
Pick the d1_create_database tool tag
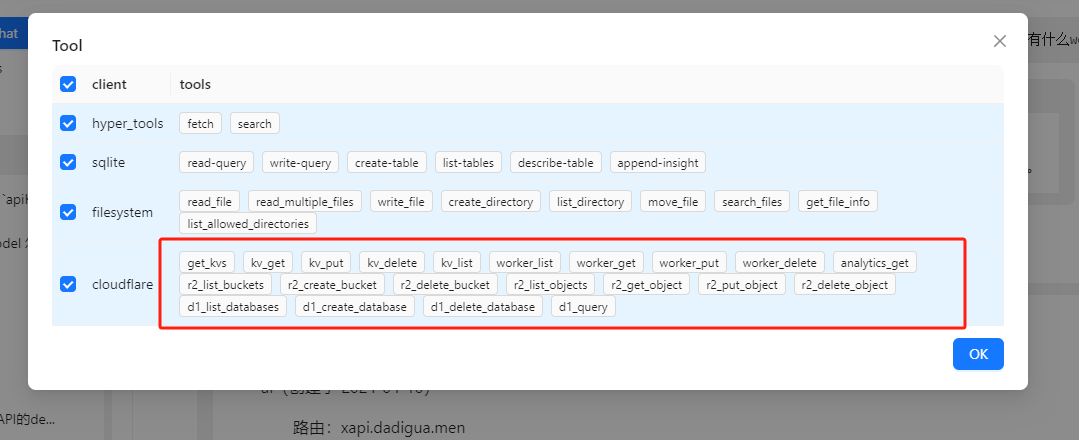355,306
